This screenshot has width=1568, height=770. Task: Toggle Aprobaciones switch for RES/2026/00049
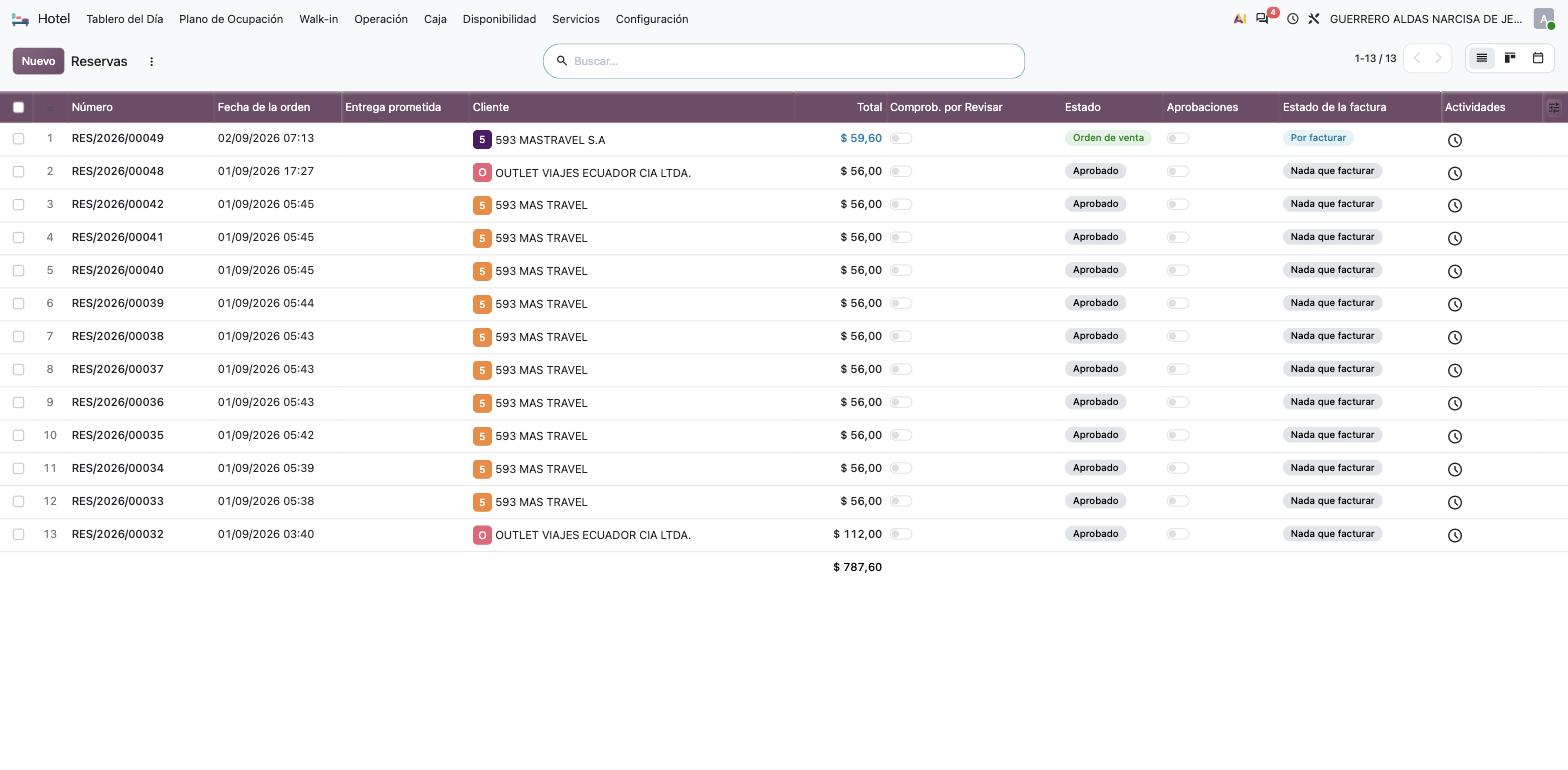[1178, 138]
